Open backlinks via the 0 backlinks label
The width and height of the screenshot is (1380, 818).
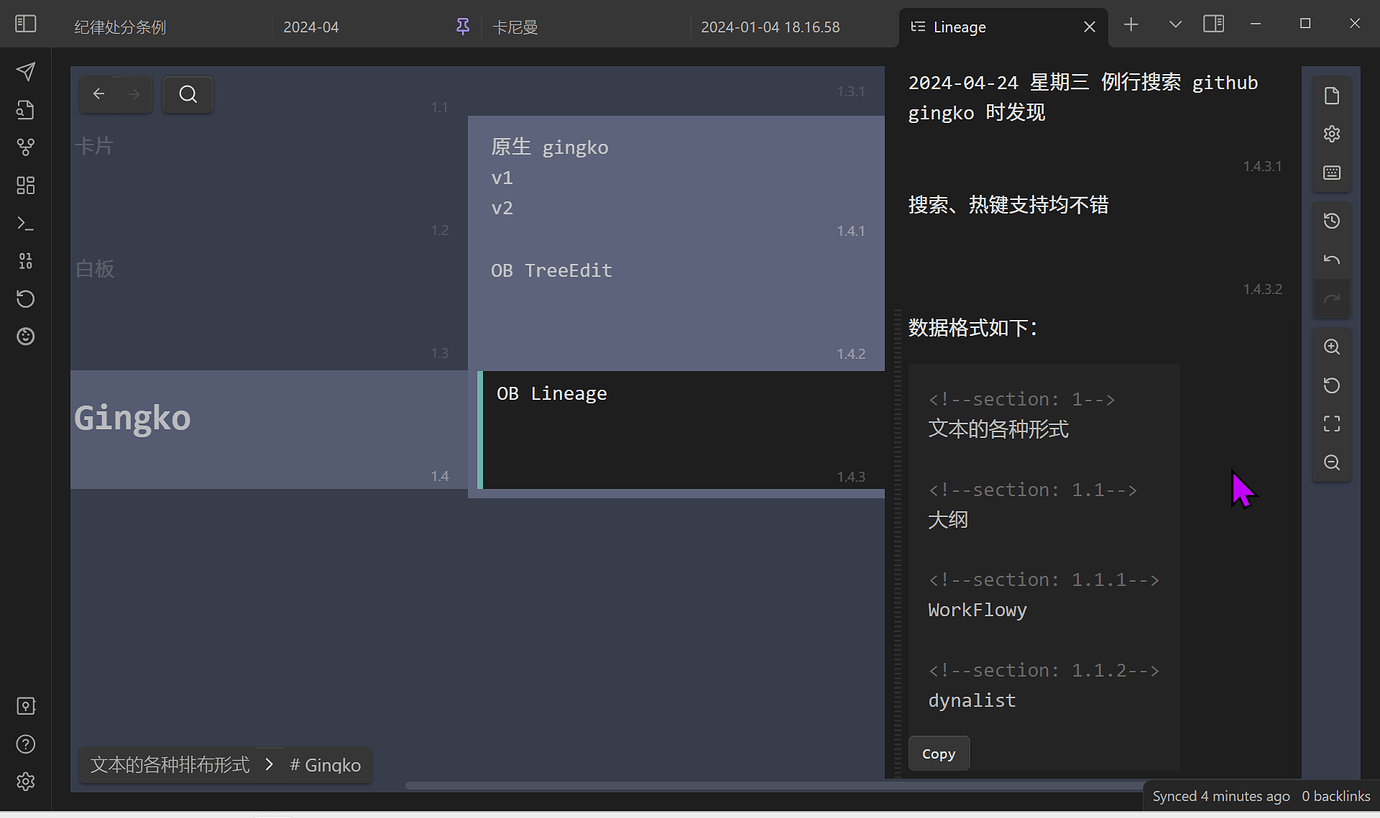[x=1335, y=795]
